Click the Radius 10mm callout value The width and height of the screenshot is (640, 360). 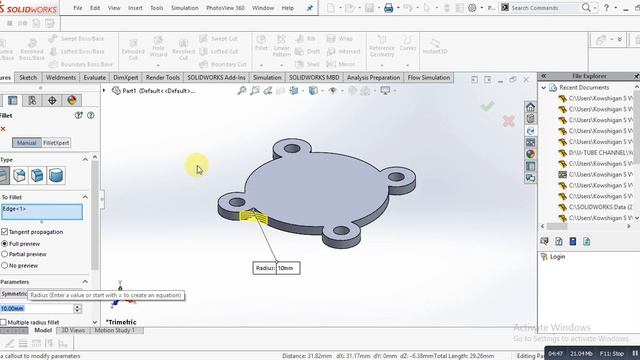(x=288, y=268)
